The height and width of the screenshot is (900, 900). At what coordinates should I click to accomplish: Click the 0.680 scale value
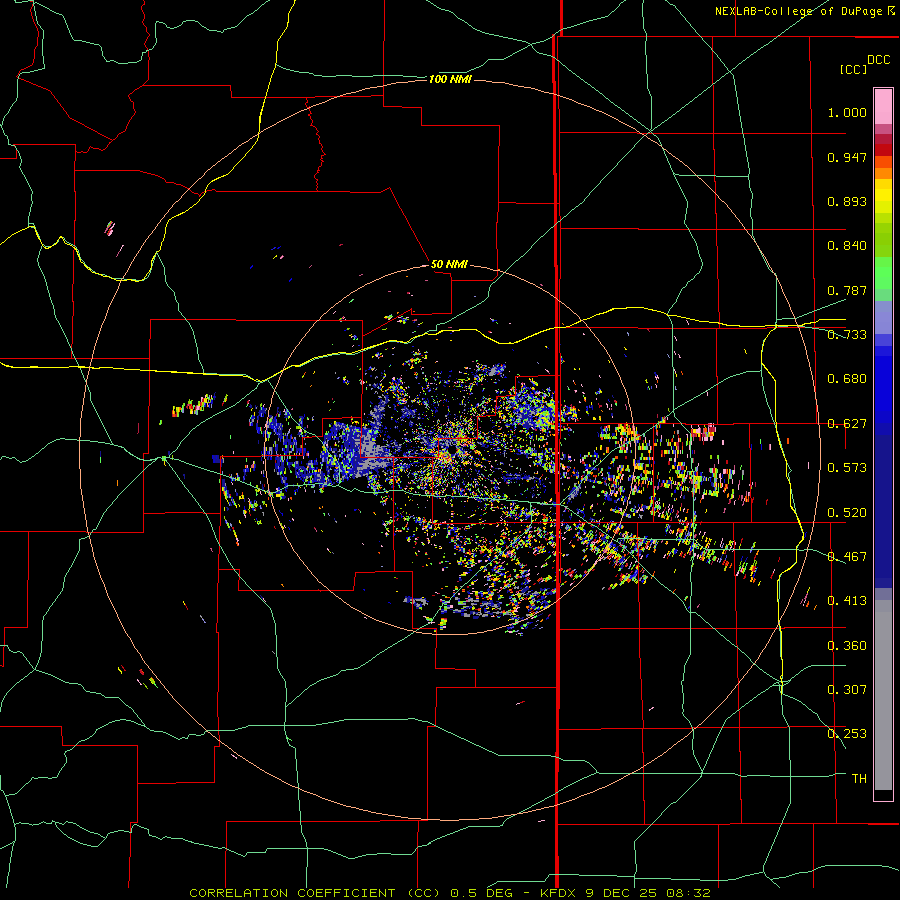[x=847, y=379]
